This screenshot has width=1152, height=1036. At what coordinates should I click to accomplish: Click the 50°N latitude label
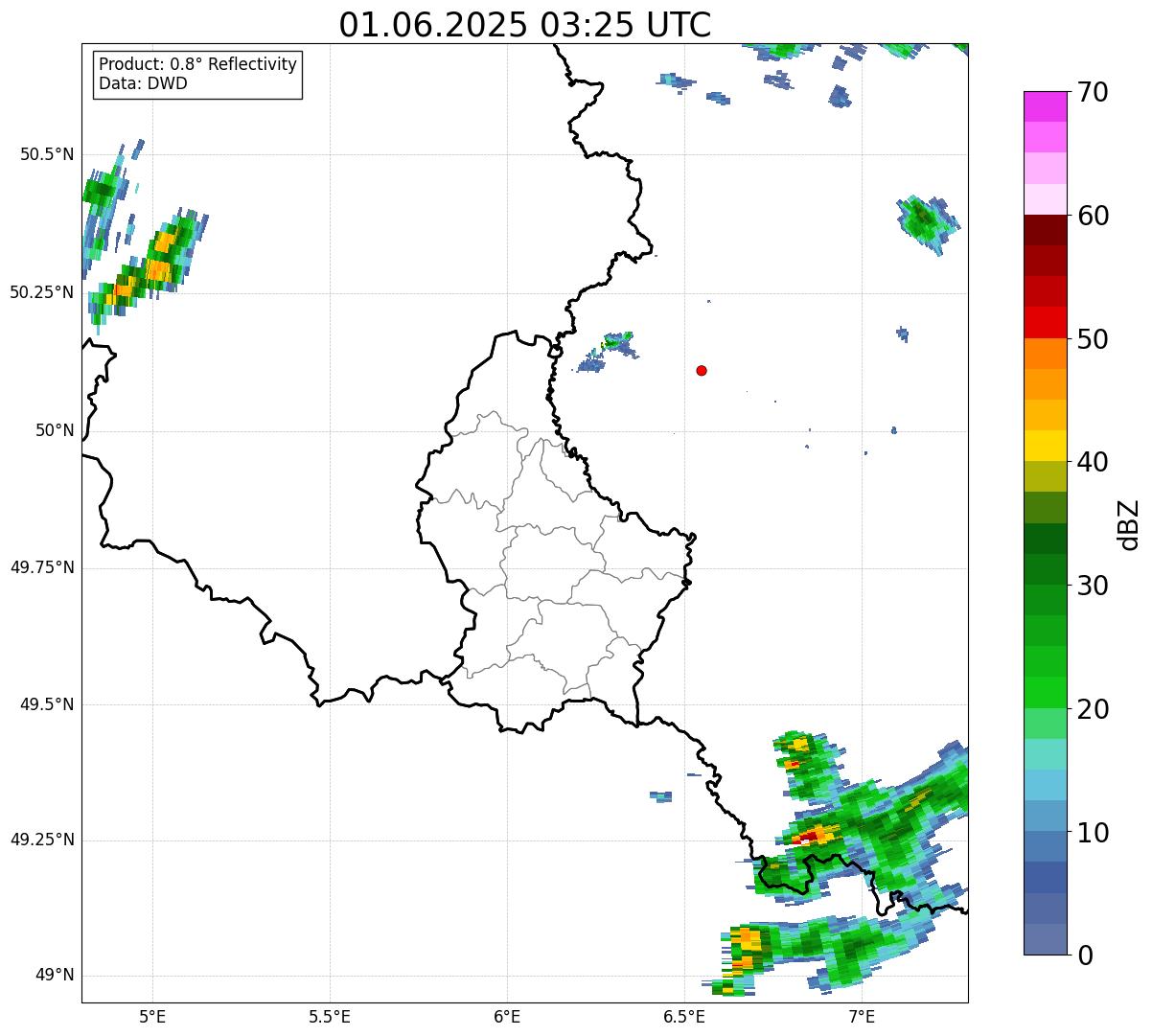tap(55, 430)
